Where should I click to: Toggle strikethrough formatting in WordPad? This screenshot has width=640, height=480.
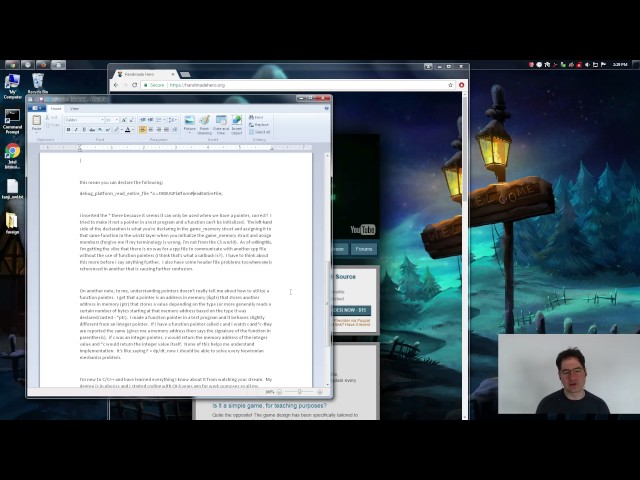[92, 130]
